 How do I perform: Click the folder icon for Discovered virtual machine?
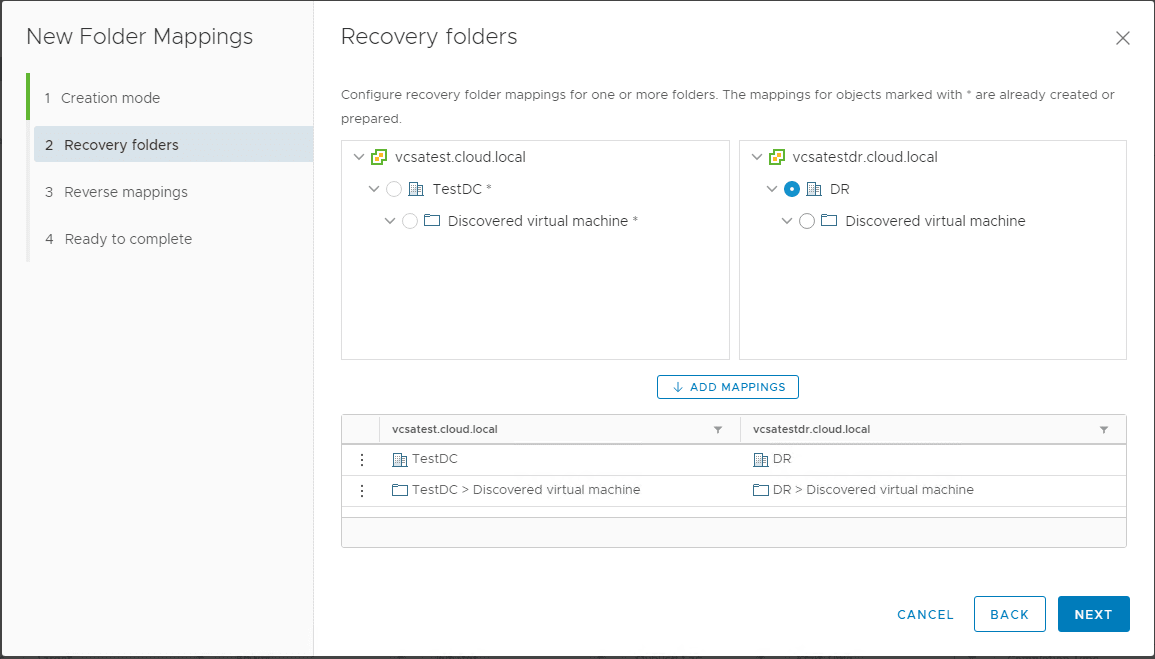pyautogui.click(x=431, y=221)
